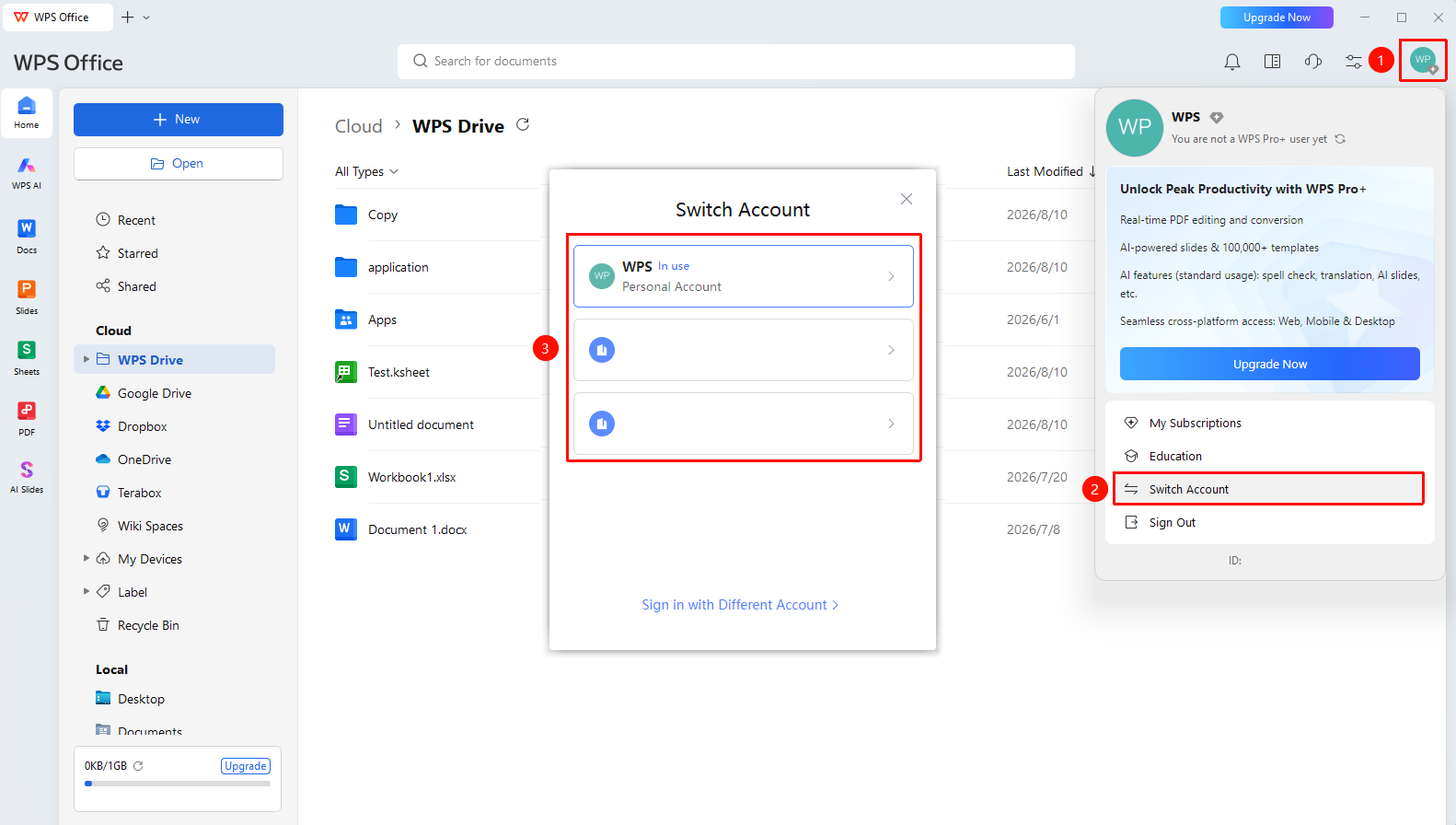1456x825 pixels.
Task: Refresh the cloud storage usage indicator
Action: coord(138,766)
